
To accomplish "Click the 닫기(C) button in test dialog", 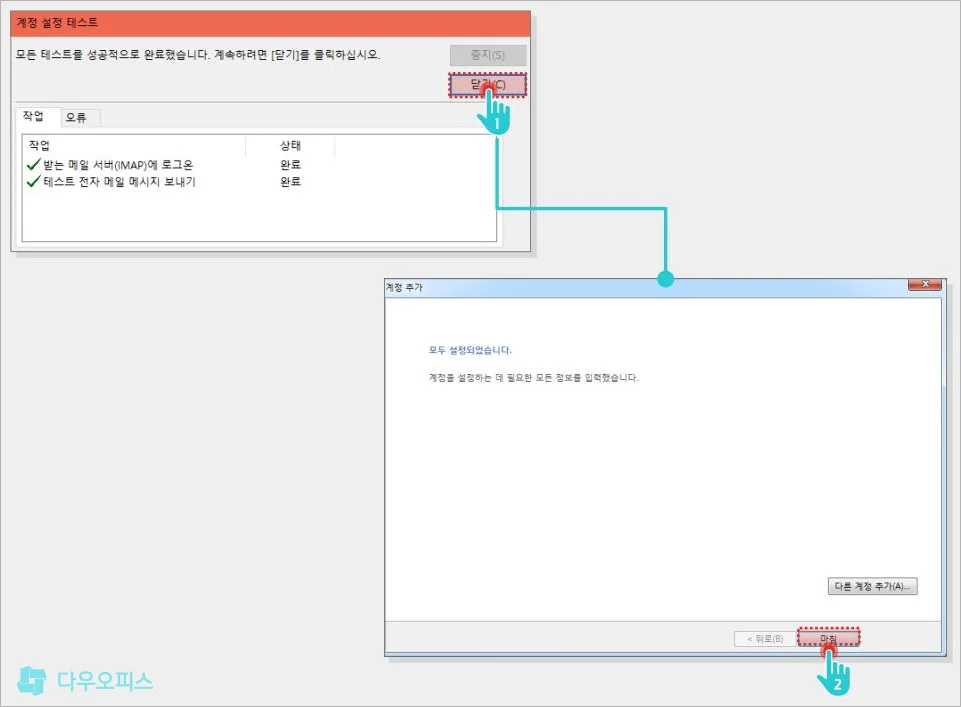I will tap(487, 85).
